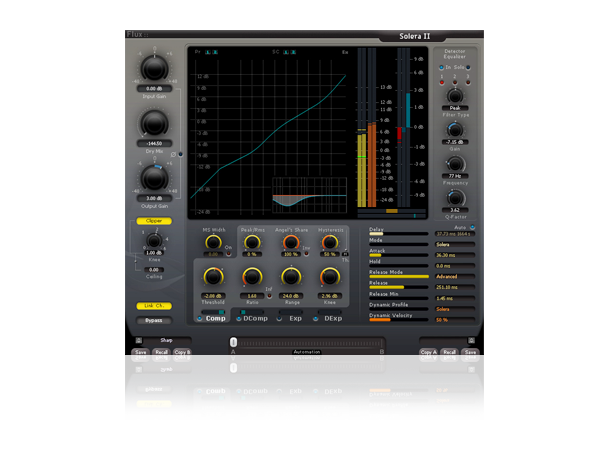
Task: Click the Output Gain knob
Action: click(154, 178)
